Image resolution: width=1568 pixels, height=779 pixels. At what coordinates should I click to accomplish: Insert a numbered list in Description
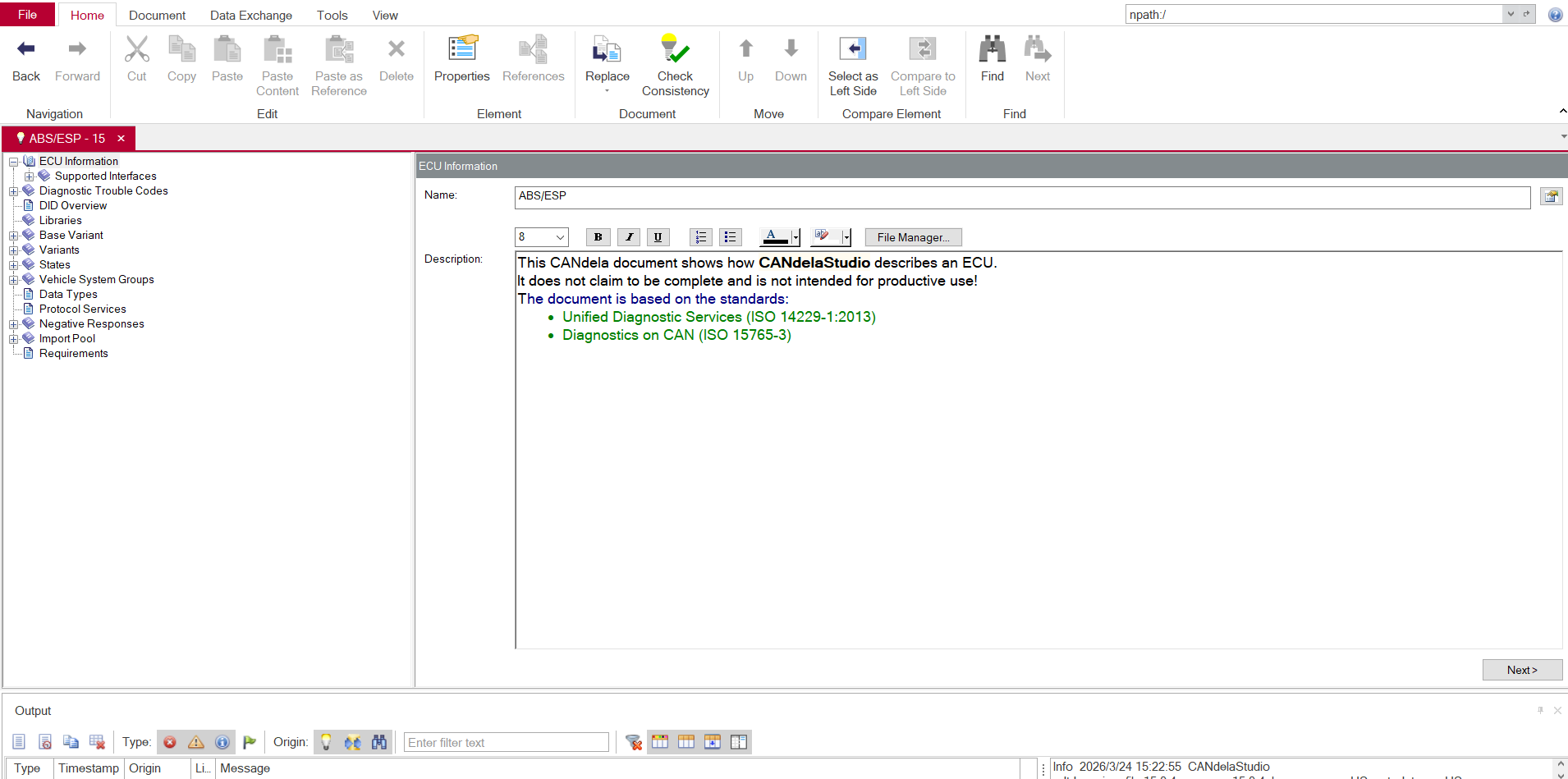(700, 237)
